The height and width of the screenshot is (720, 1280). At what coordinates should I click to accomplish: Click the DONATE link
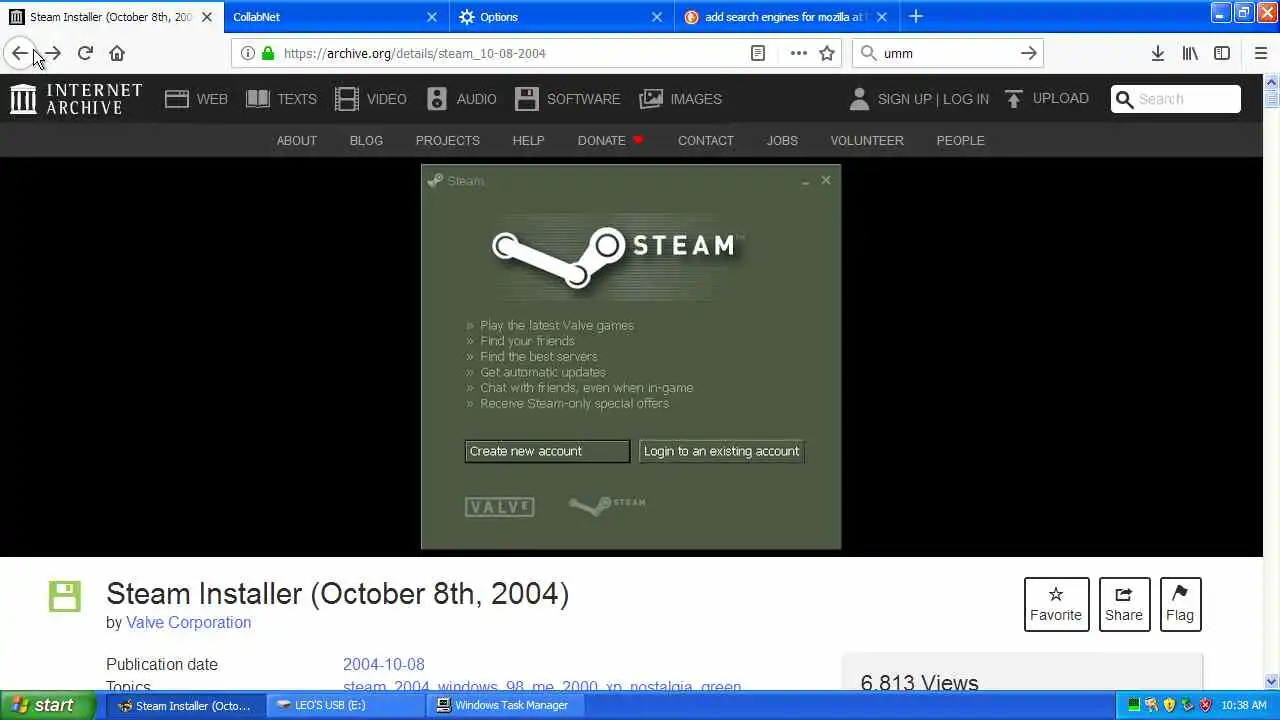coord(610,140)
